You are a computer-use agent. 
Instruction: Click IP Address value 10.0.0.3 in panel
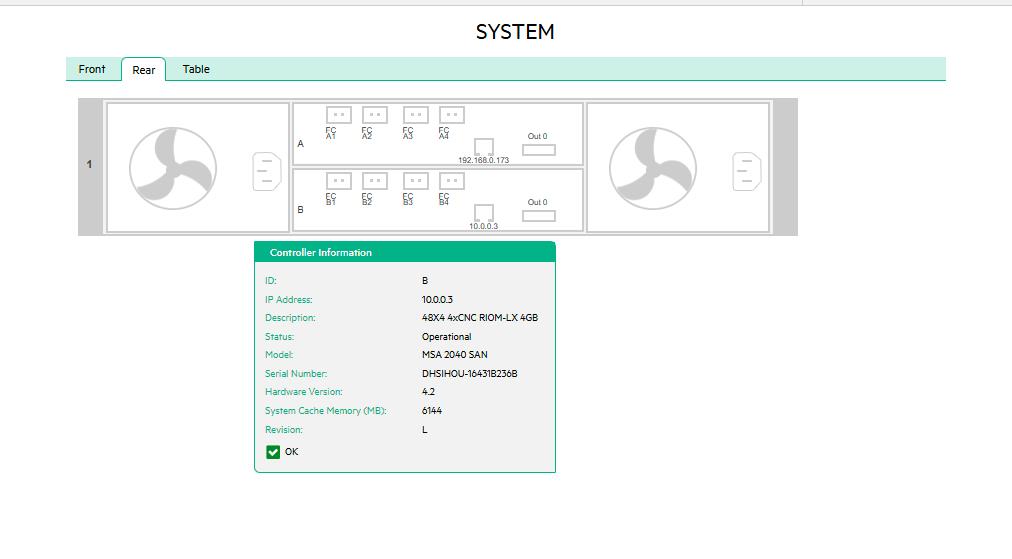point(438,300)
